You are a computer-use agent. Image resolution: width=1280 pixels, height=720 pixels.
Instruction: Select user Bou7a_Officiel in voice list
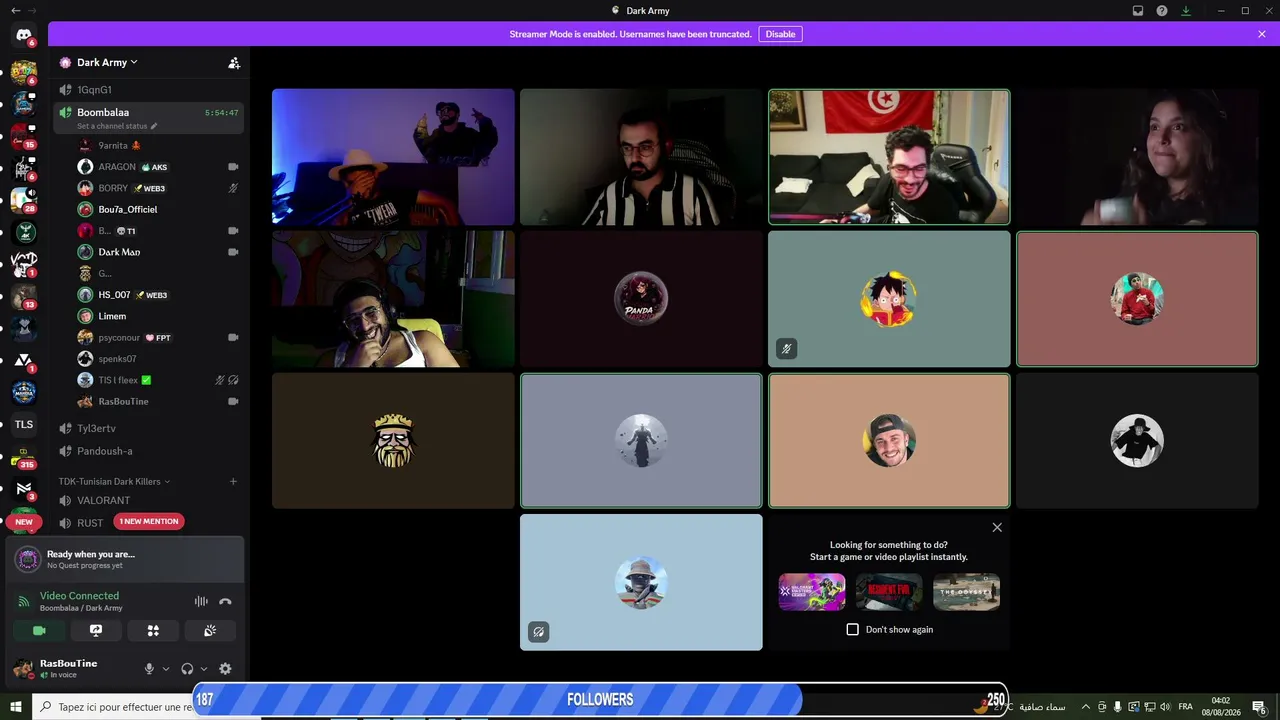tap(158, 209)
